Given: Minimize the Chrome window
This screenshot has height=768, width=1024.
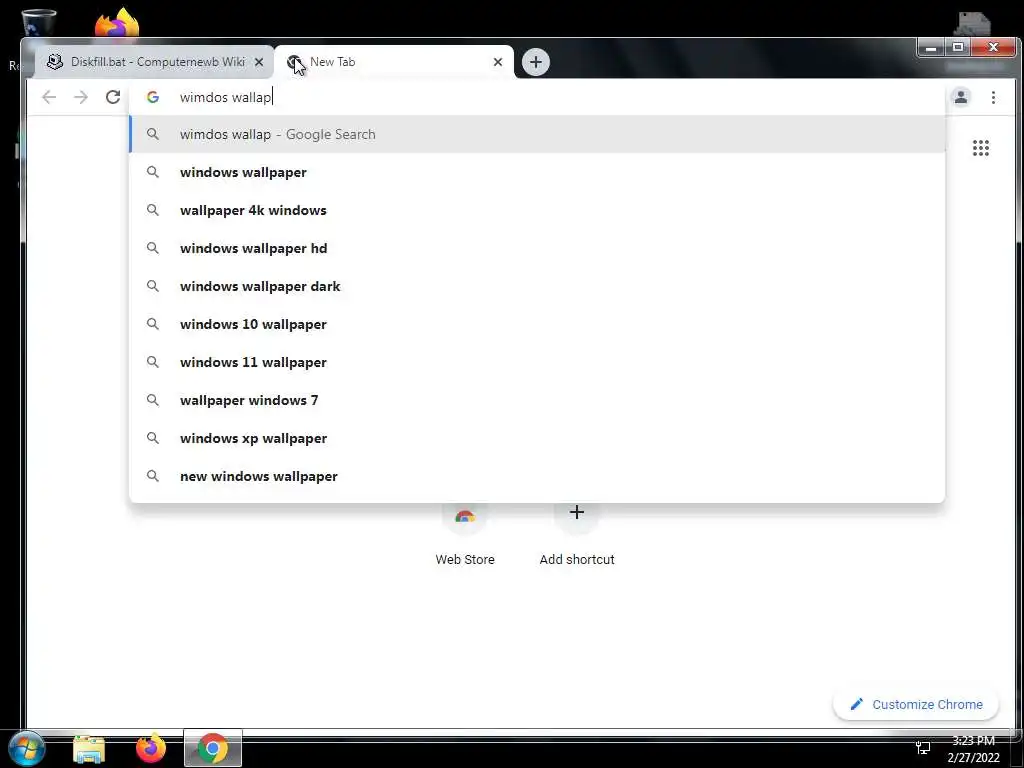Looking at the screenshot, I should coord(932,47).
